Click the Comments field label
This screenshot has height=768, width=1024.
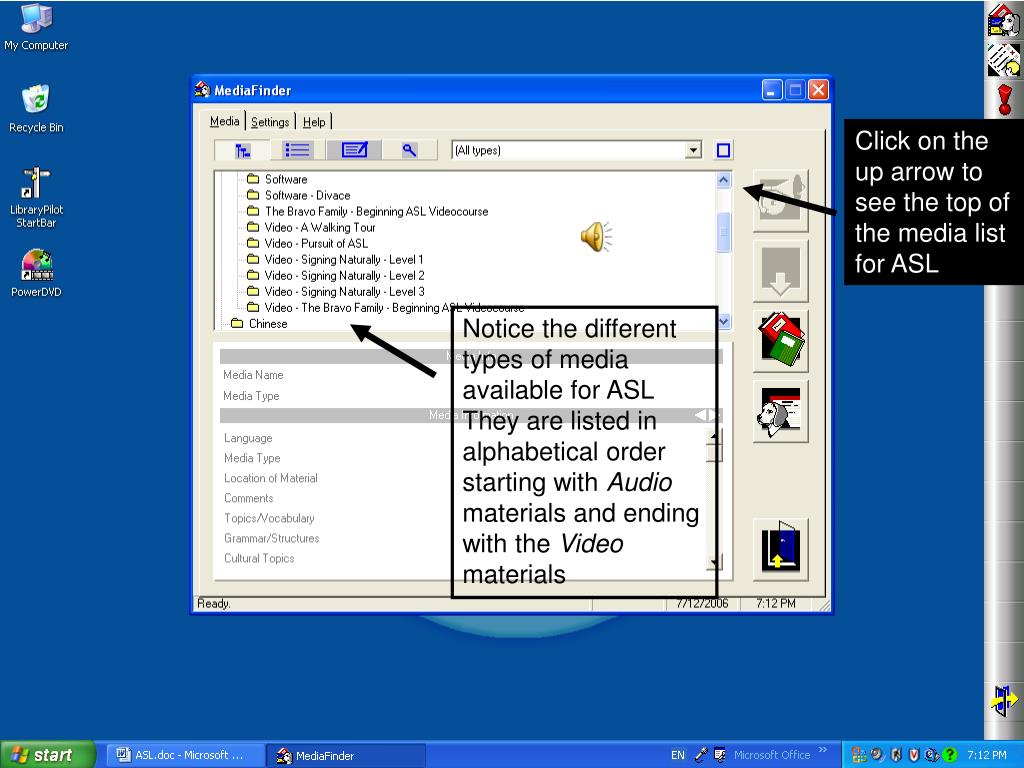tap(249, 498)
